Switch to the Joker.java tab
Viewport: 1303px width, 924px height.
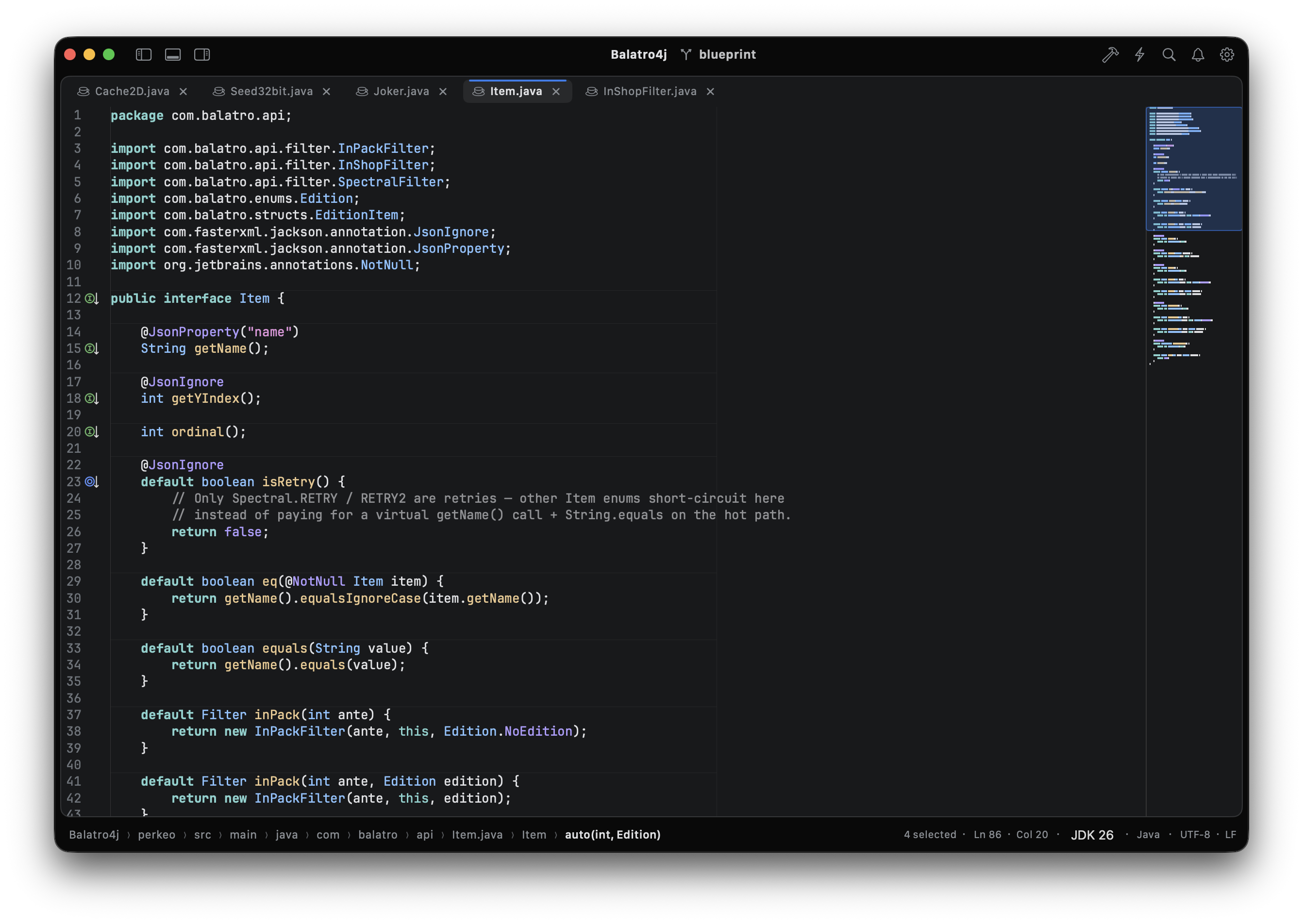401,92
